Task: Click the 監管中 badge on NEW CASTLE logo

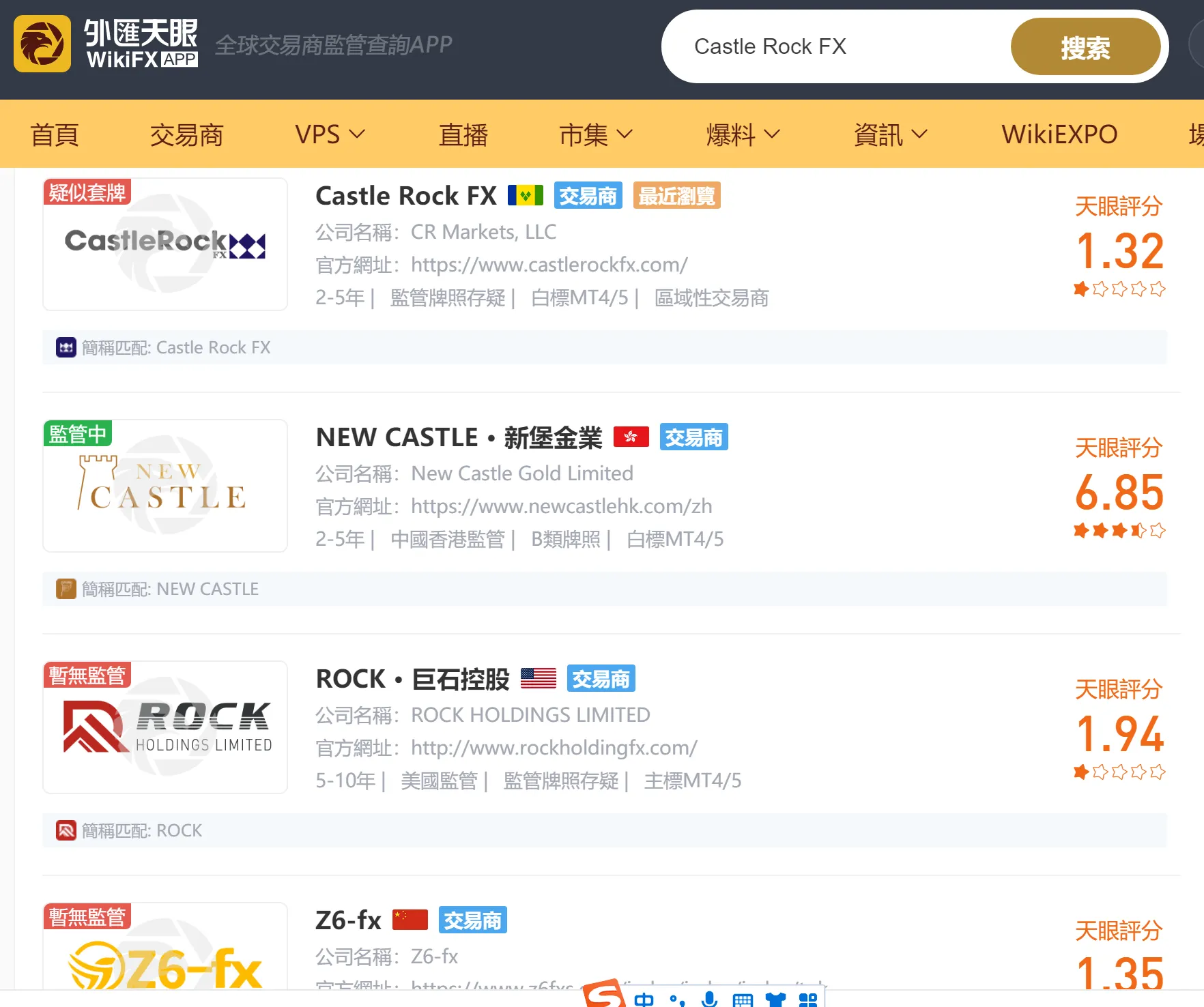Action: [x=78, y=434]
